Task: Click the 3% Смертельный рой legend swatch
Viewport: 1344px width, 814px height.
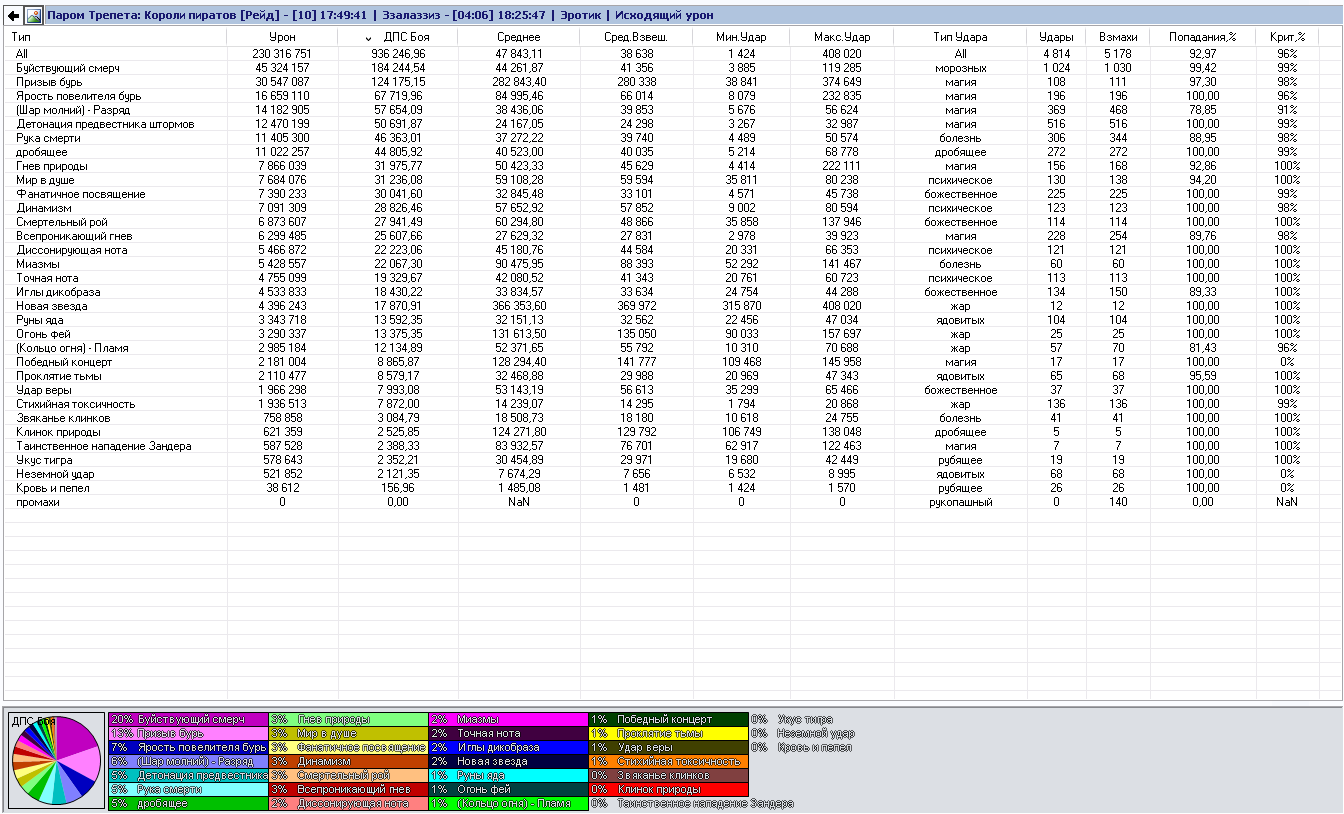Action: click(x=348, y=775)
